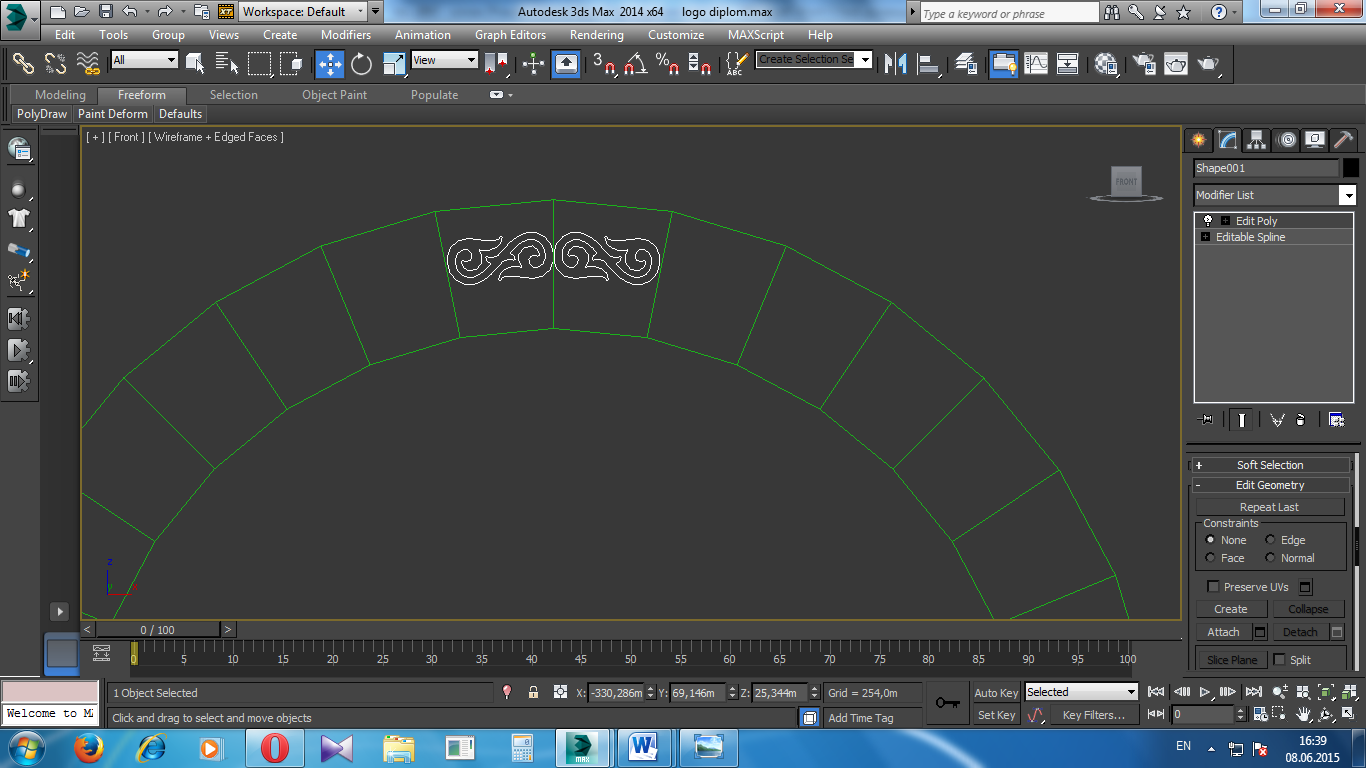Click the Render Production teapot icon

coord(1208,63)
